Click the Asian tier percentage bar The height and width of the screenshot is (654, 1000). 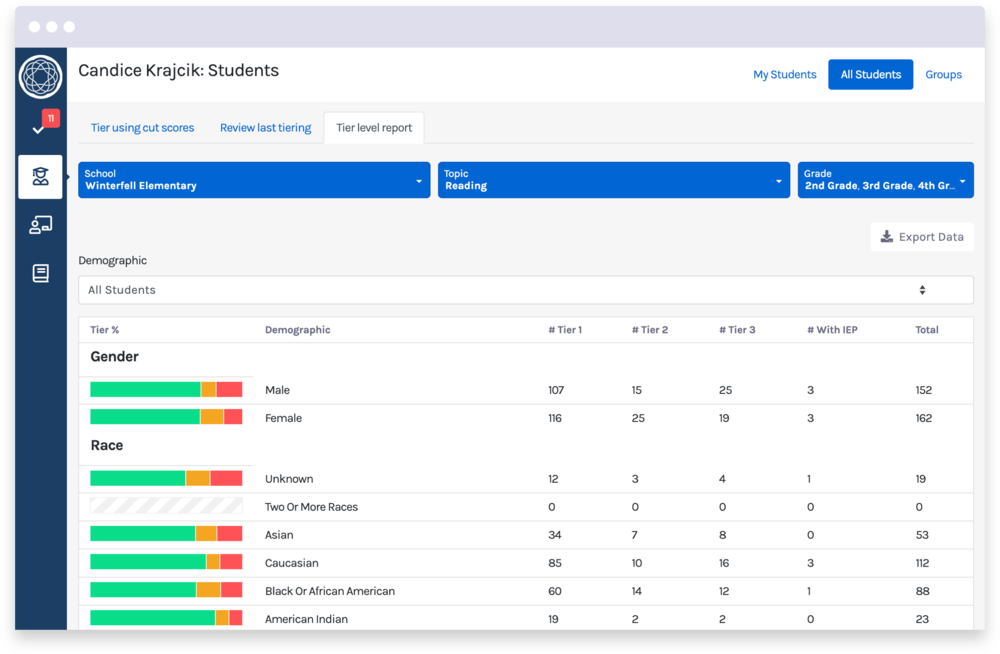[x=166, y=534]
